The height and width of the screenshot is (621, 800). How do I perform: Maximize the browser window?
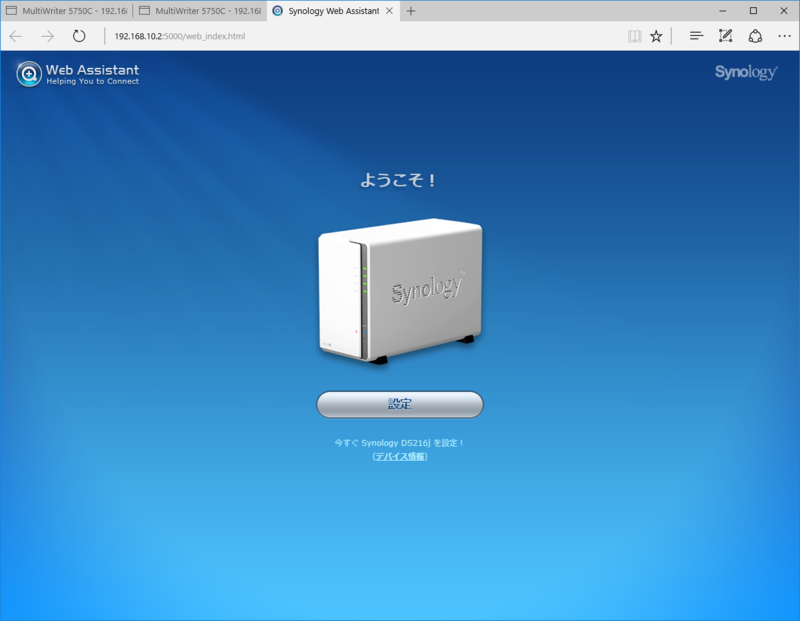coord(753,11)
